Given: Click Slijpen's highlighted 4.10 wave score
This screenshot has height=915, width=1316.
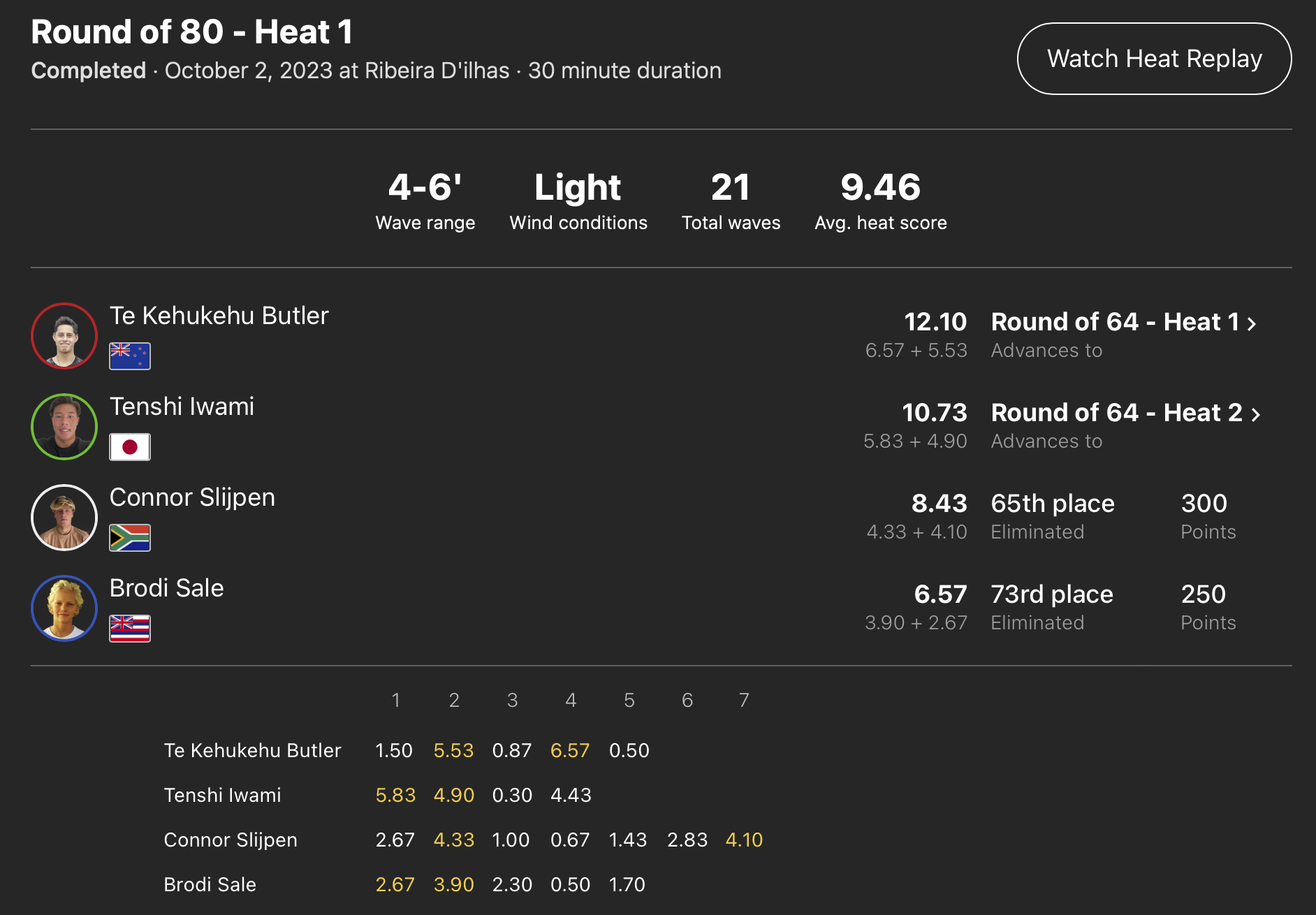Looking at the screenshot, I should pyautogui.click(x=744, y=840).
